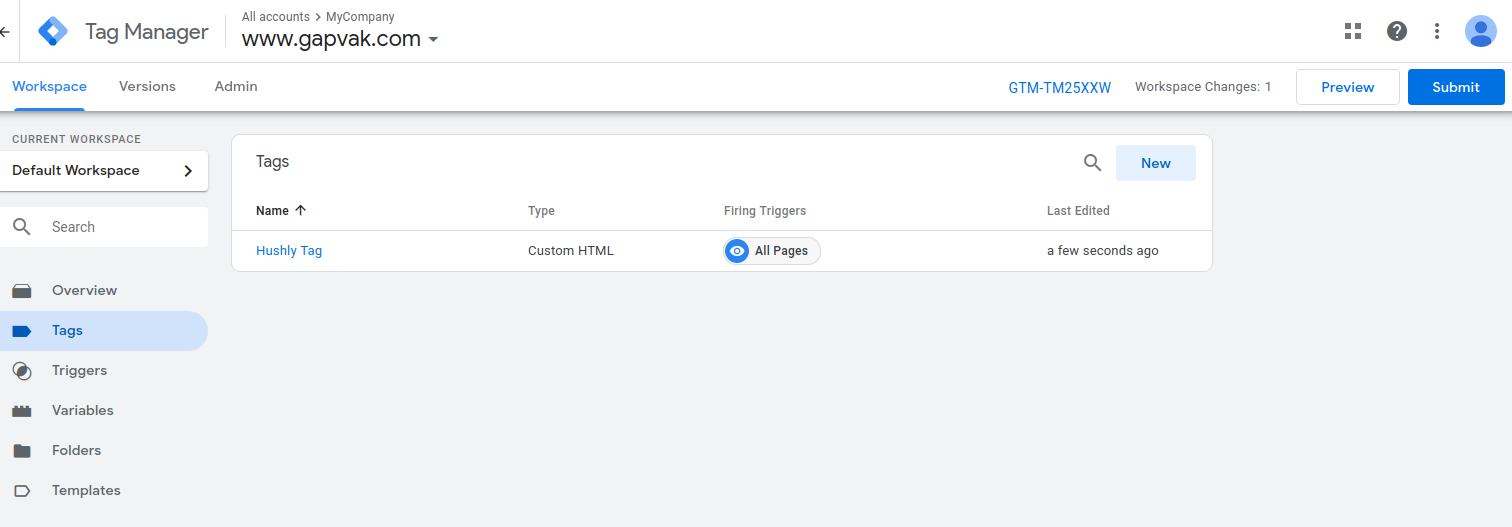Viewport: 1512px width, 527px height.
Task: Click the sidebar Search input field
Action: [x=104, y=227]
